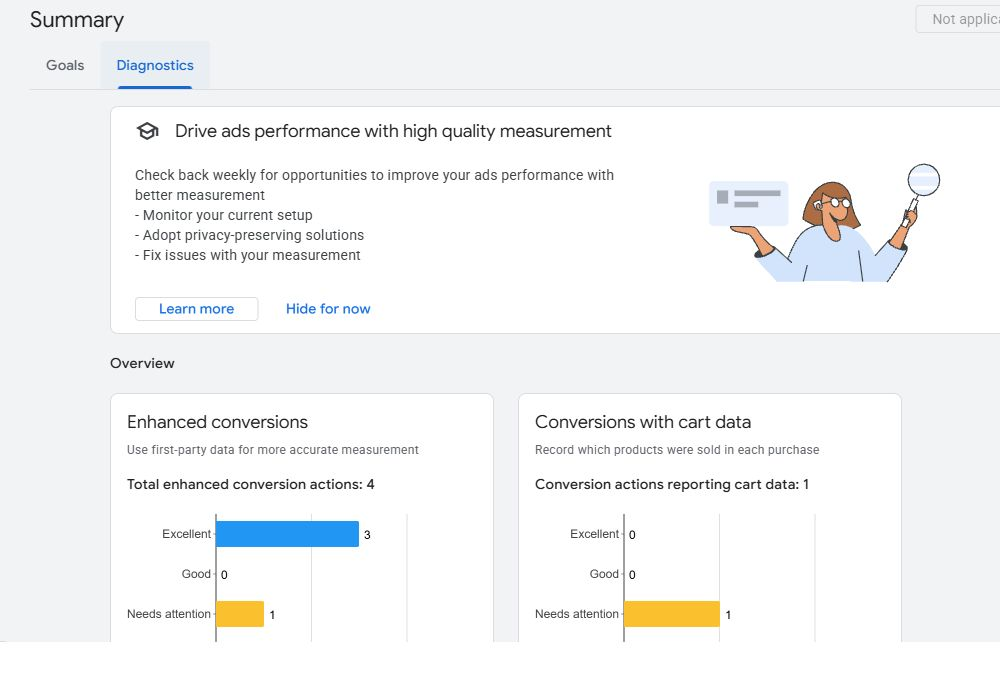Image resolution: width=1000 pixels, height=690 pixels.
Task: Click the Needs attention label in Enhanced conversions chart
Action: (169, 614)
